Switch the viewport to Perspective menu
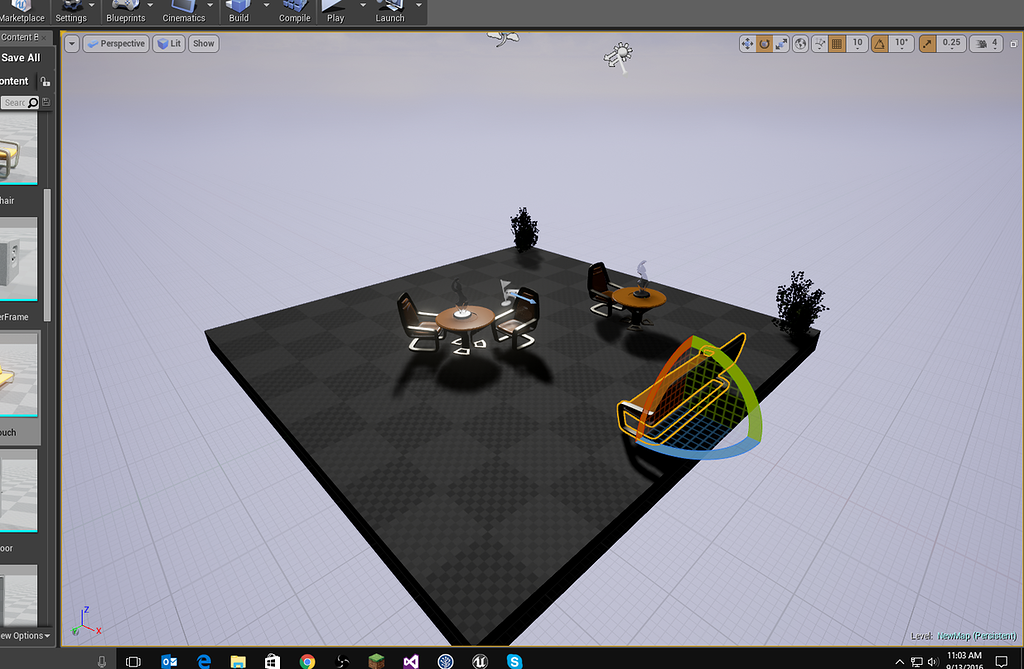Viewport: 1024px width, 669px height. click(x=115, y=43)
